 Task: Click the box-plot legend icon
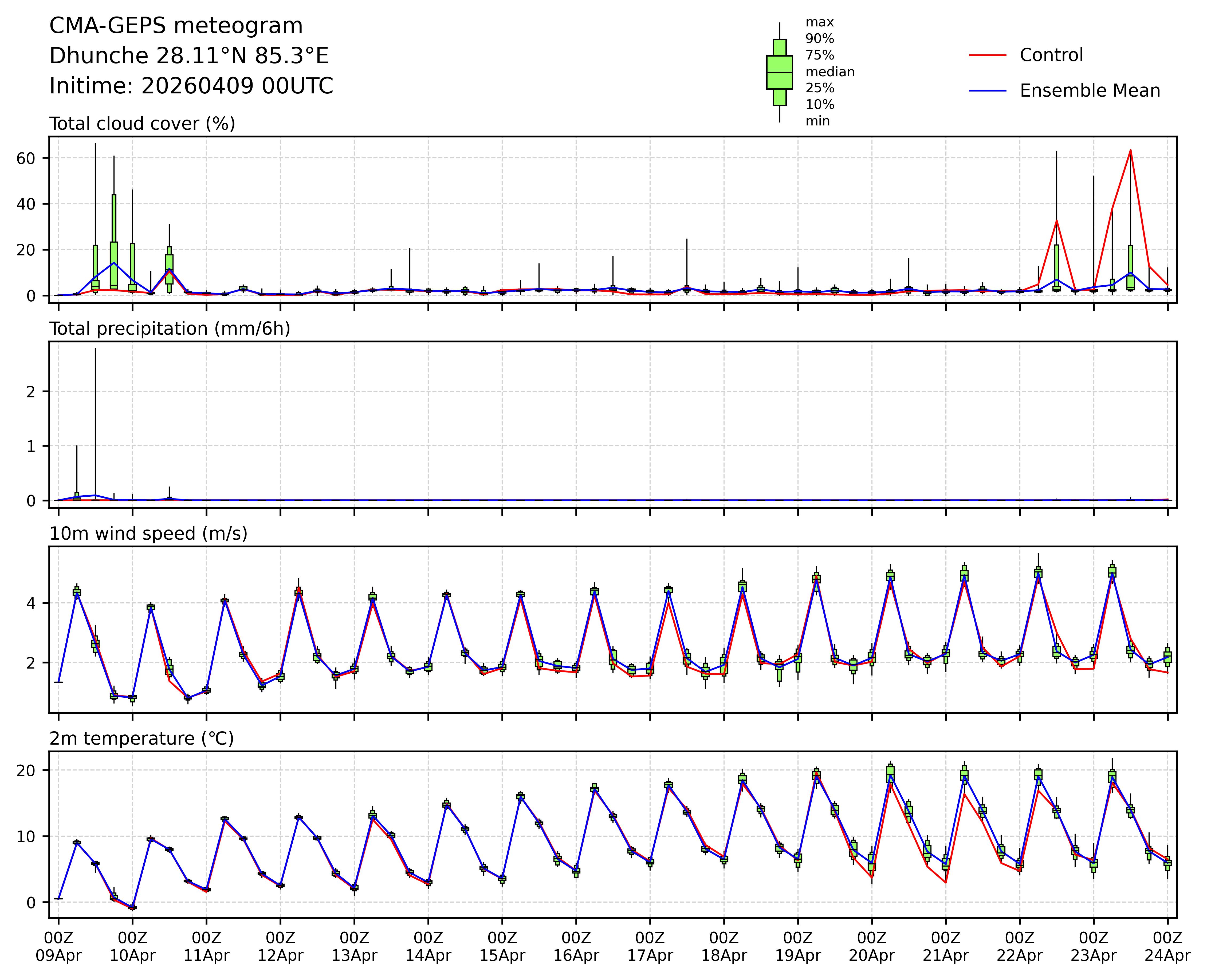[780, 72]
